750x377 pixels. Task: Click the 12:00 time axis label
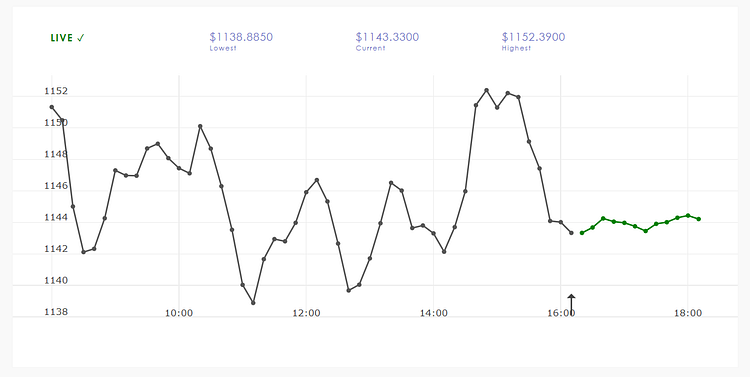tap(306, 313)
